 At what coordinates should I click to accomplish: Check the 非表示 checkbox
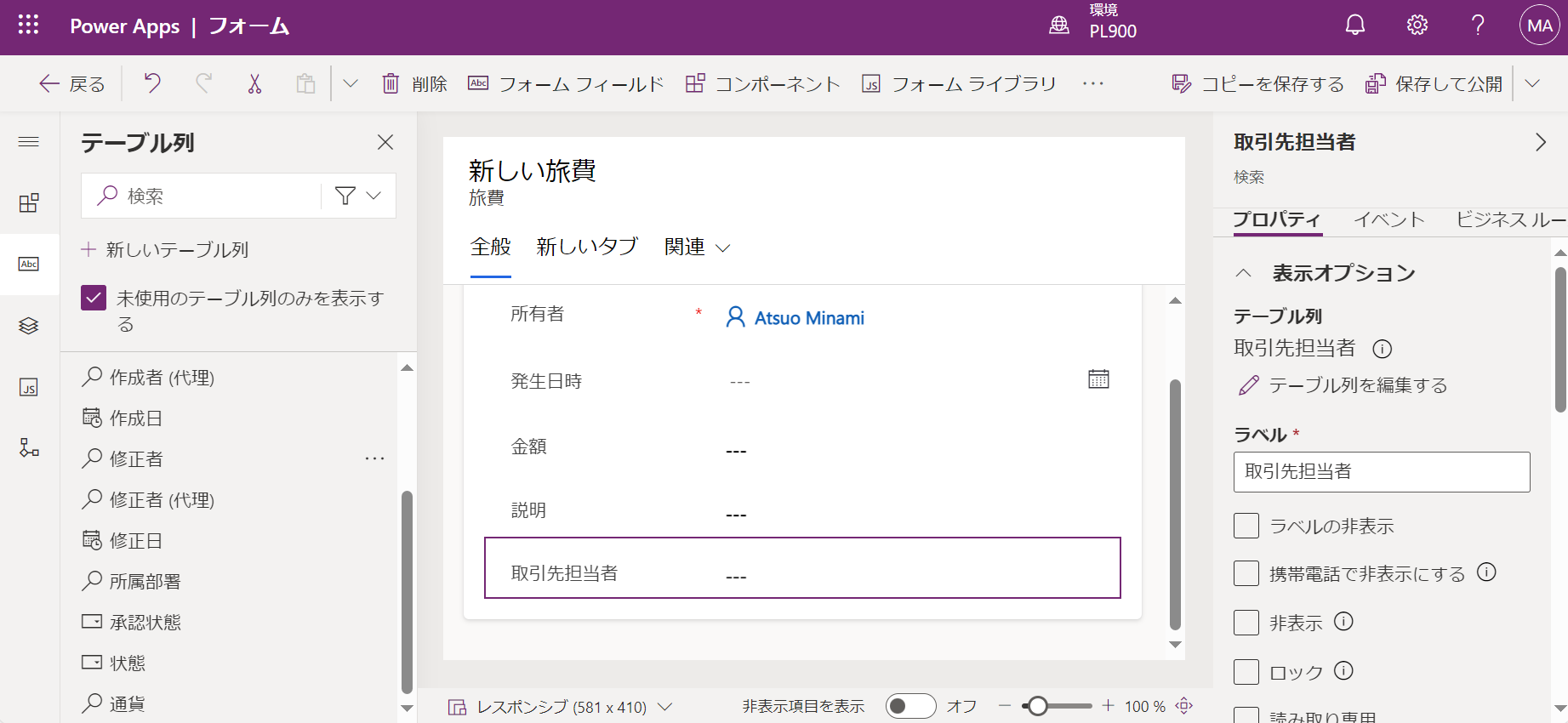tap(1246, 623)
